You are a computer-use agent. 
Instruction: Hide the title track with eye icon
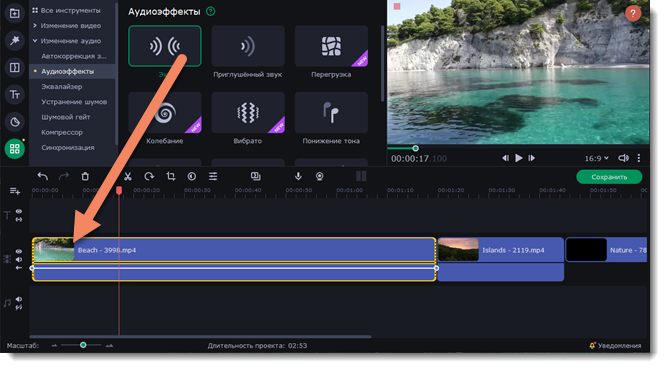click(x=19, y=211)
